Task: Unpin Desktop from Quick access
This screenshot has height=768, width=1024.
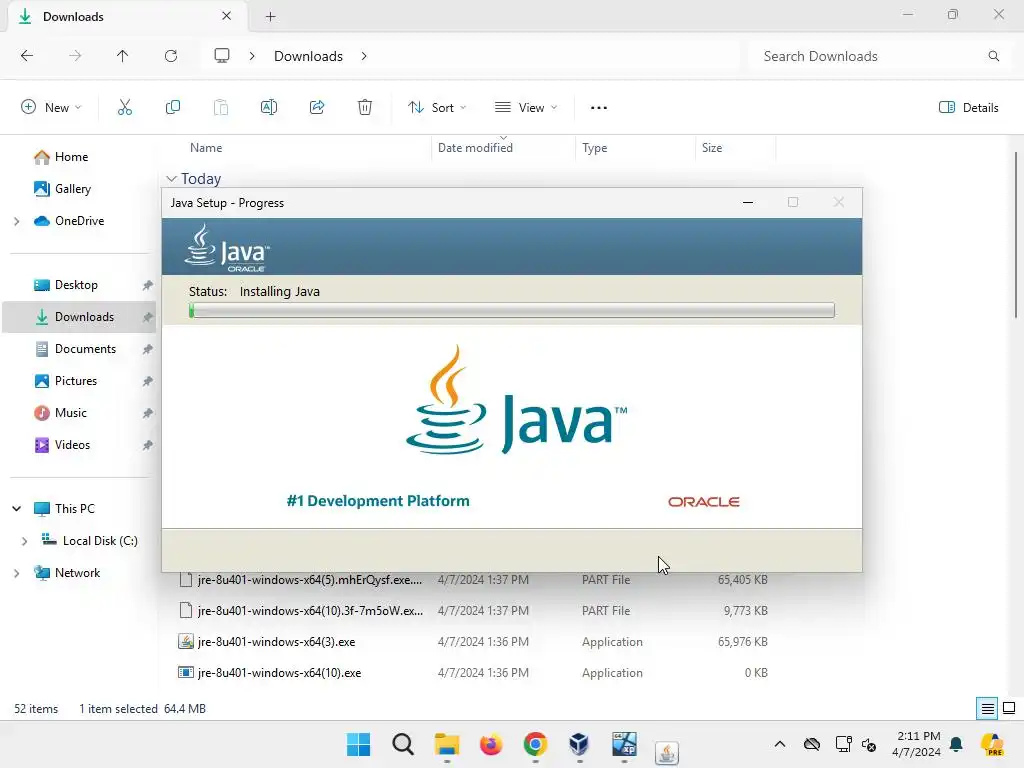Action: [x=148, y=285]
